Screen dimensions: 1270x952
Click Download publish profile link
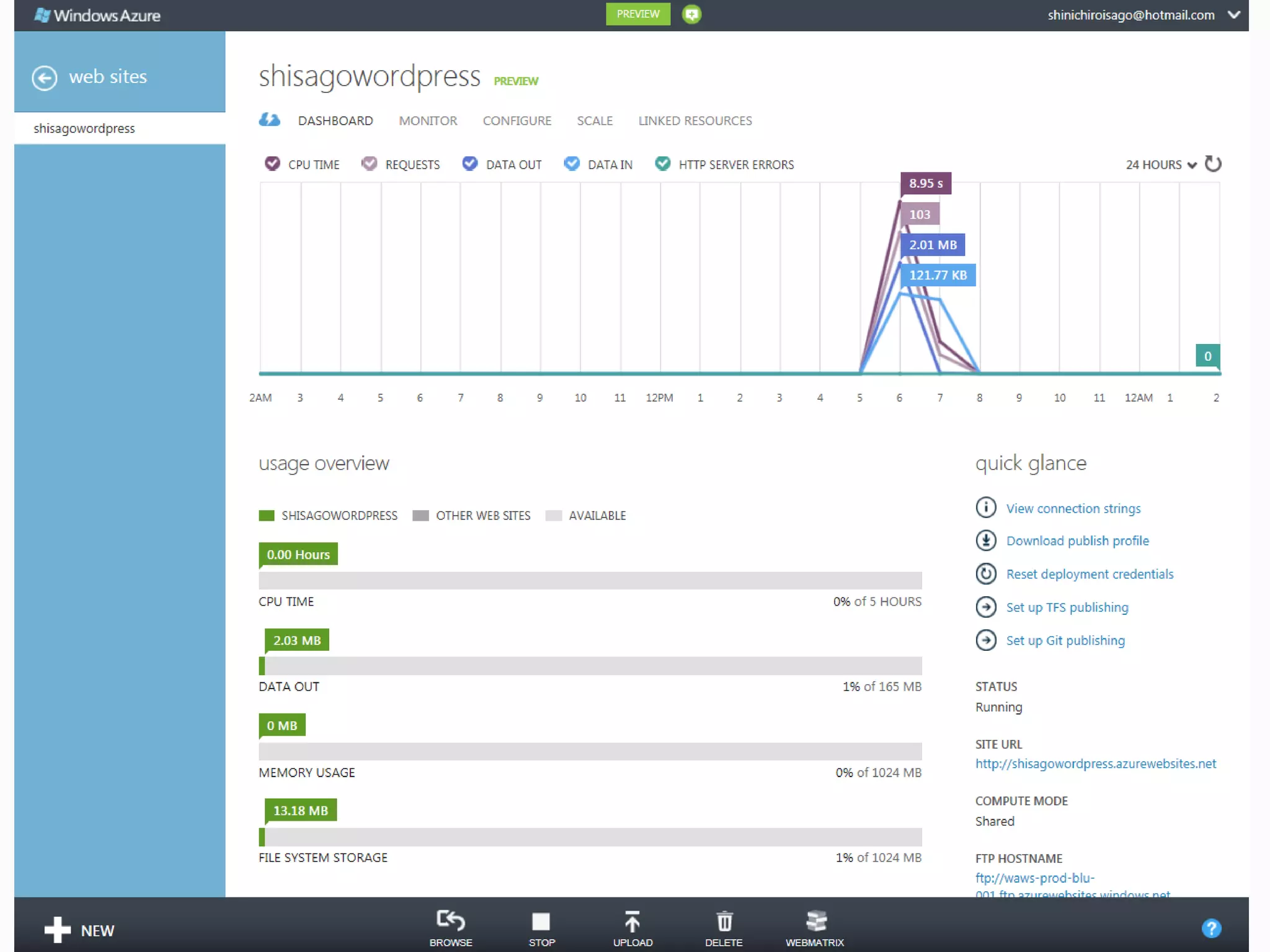(x=1077, y=540)
